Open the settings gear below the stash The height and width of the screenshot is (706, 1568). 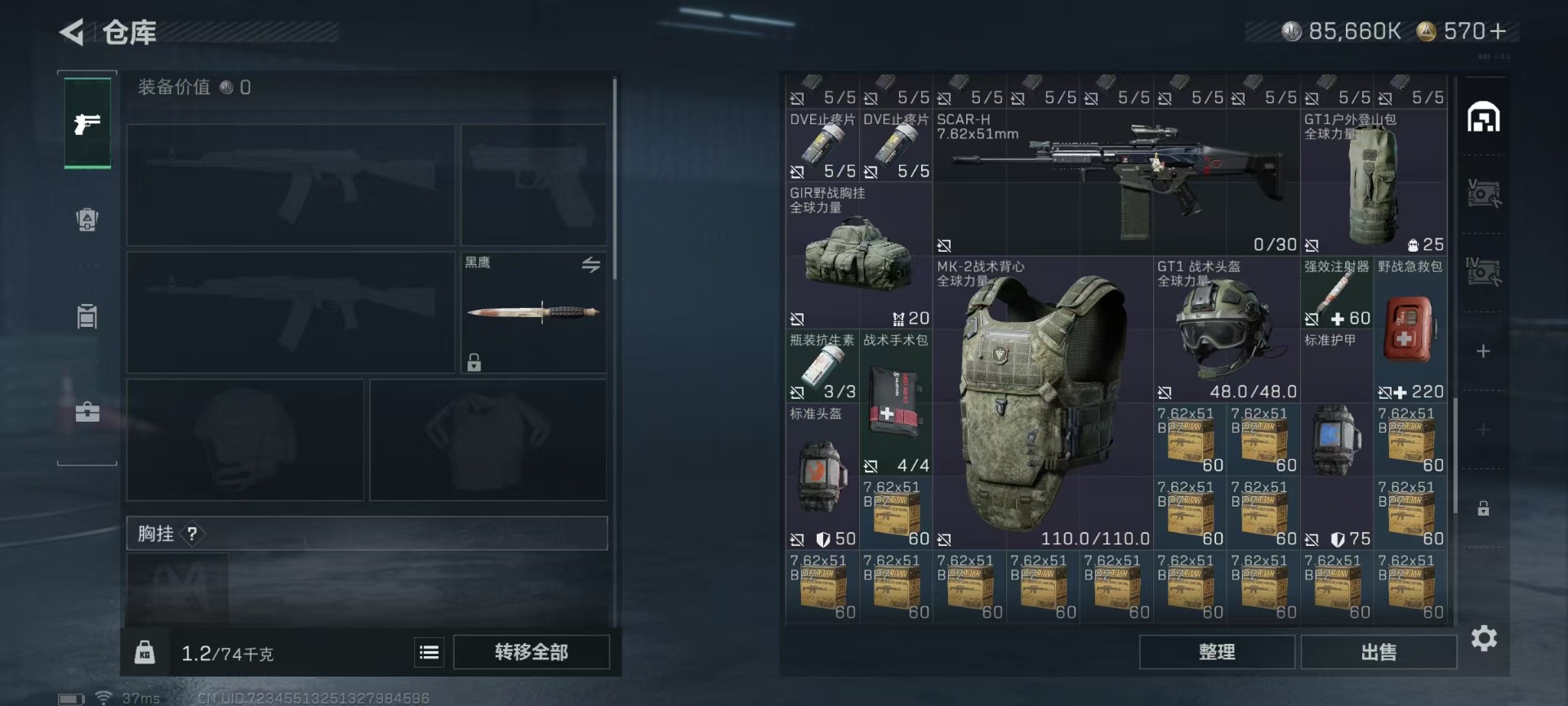1484,638
